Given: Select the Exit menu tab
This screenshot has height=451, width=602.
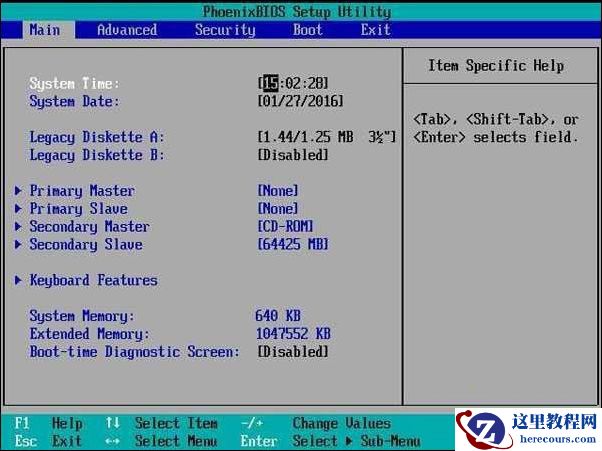Looking at the screenshot, I should pyautogui.click(x=376, y=30).
